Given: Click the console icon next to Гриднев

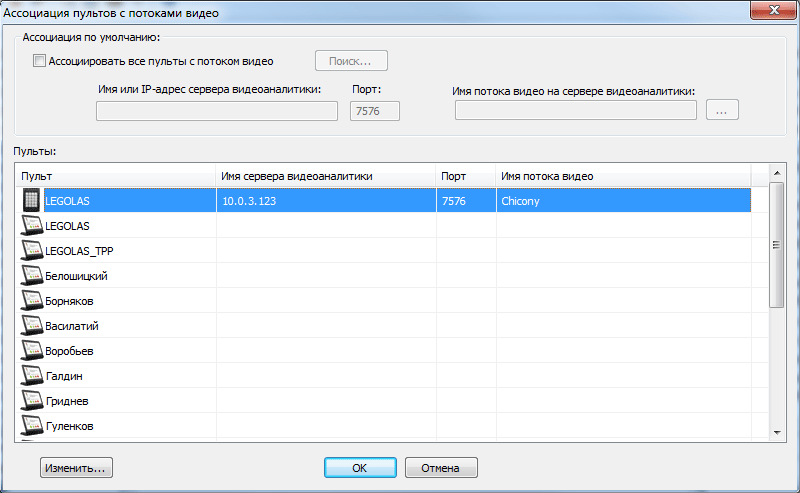Looking at the screenshot, I should click(32, 401).
